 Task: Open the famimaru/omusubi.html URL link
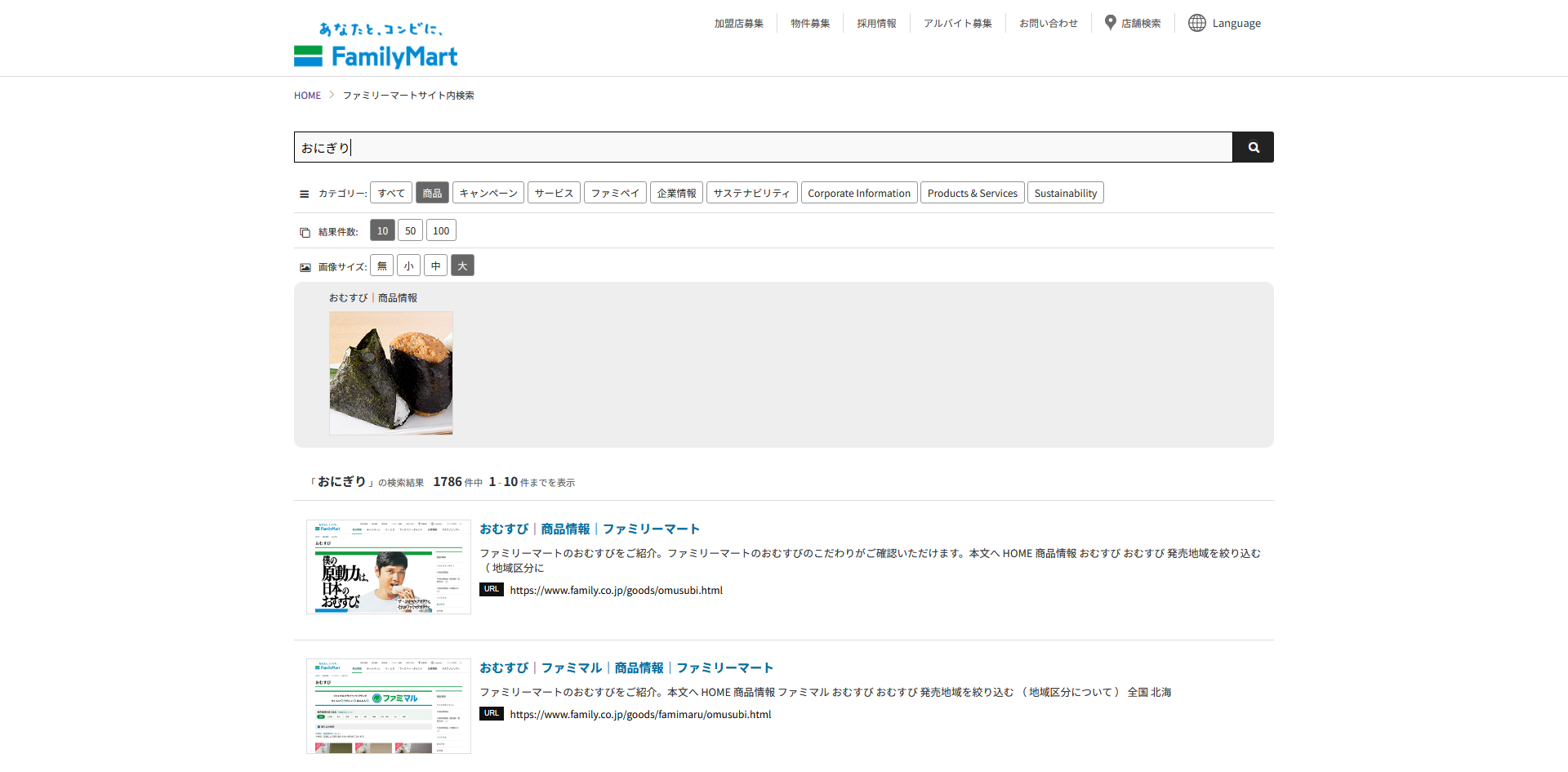pos(640,714)
